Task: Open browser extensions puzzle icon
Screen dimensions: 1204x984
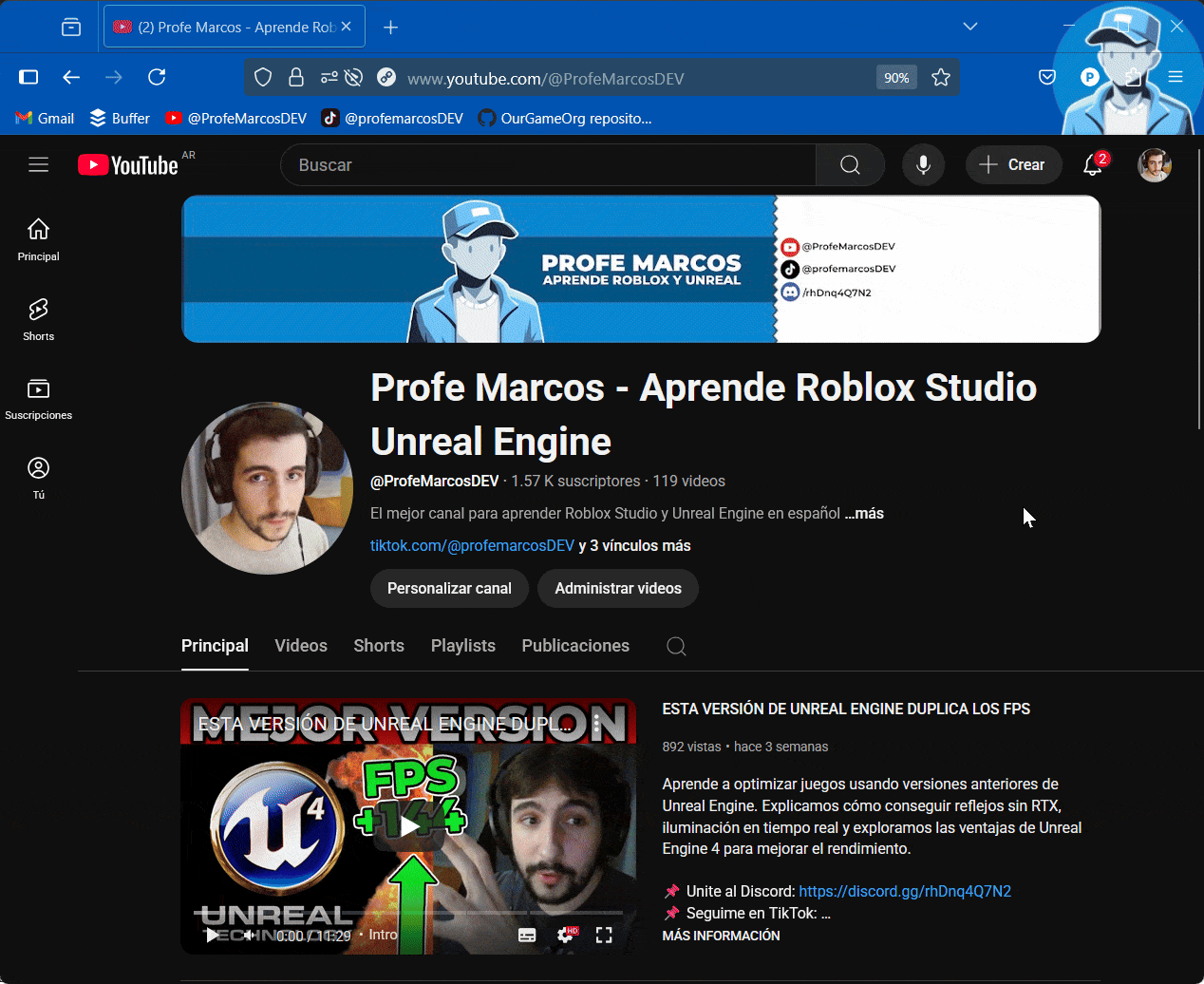Action: click(1133, 77)
